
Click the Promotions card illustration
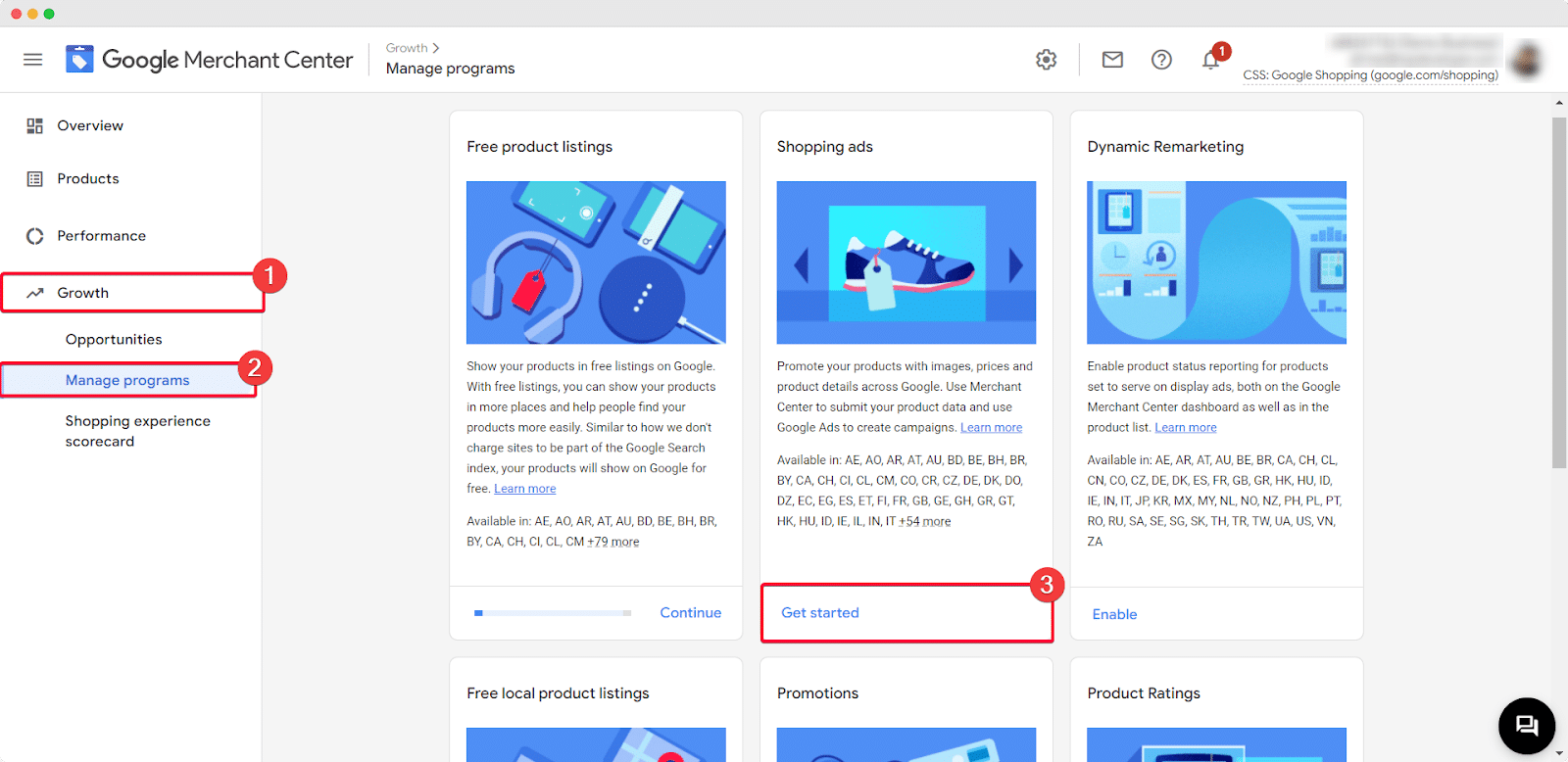[906, 744]
